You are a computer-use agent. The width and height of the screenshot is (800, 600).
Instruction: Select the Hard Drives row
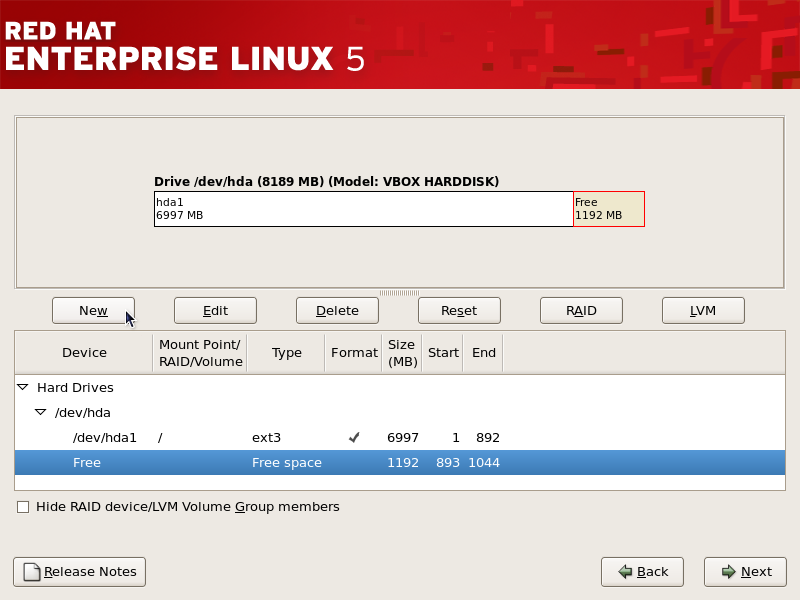pos(400,388)
